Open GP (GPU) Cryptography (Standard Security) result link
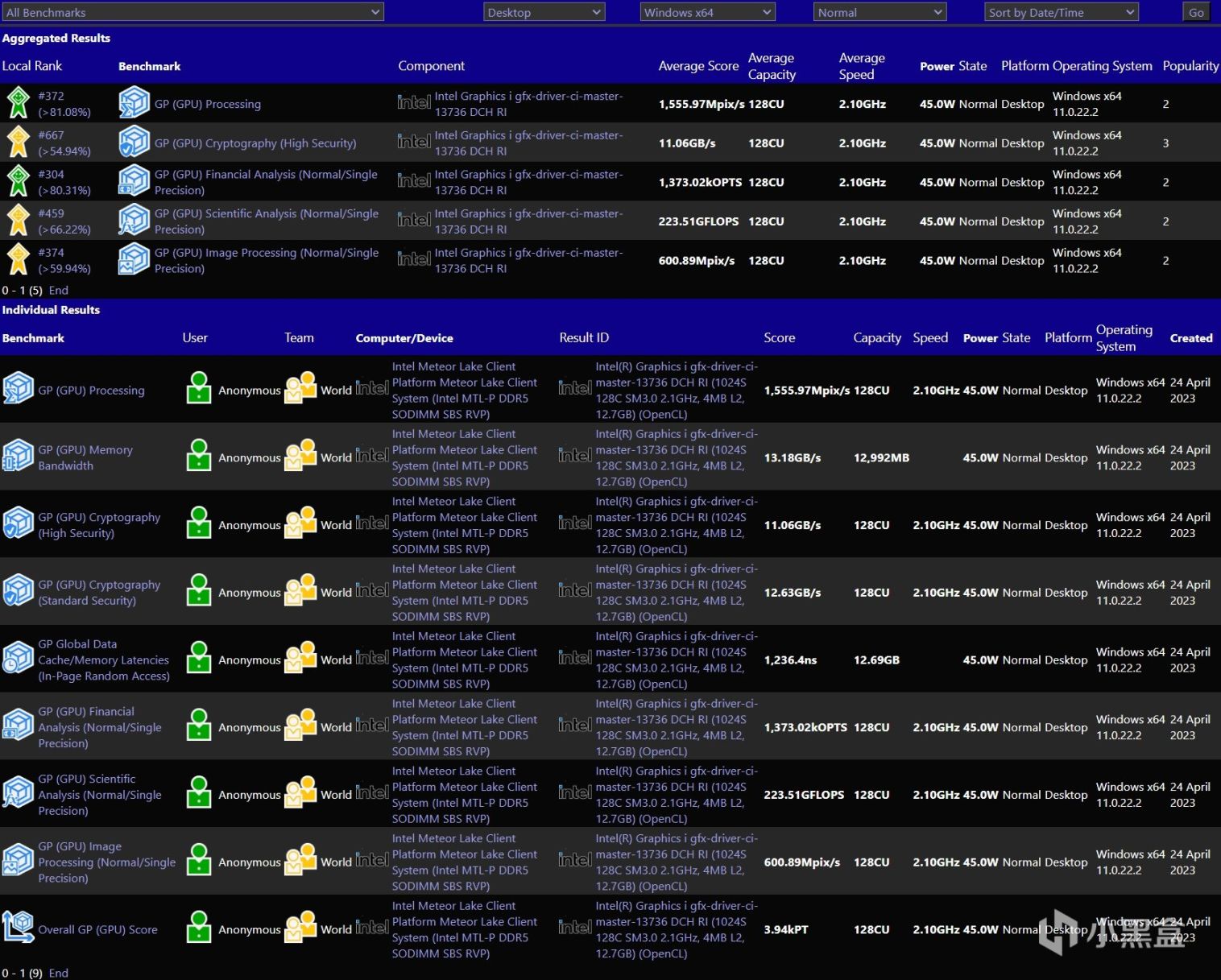Viewport: 1221px width, 980px height. 99,593
